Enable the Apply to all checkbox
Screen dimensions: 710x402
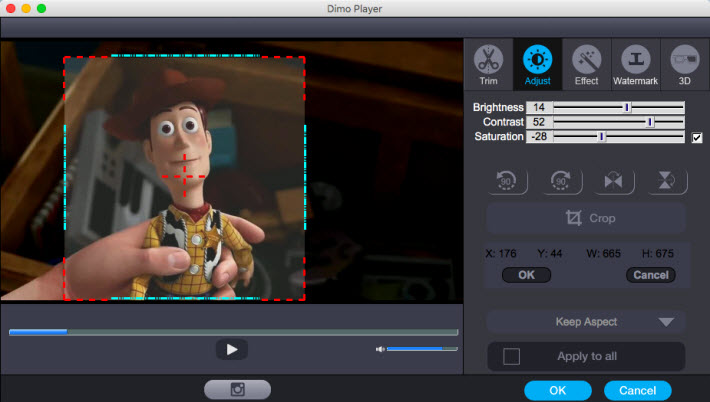pyautogui.click(x=511, y=357)
